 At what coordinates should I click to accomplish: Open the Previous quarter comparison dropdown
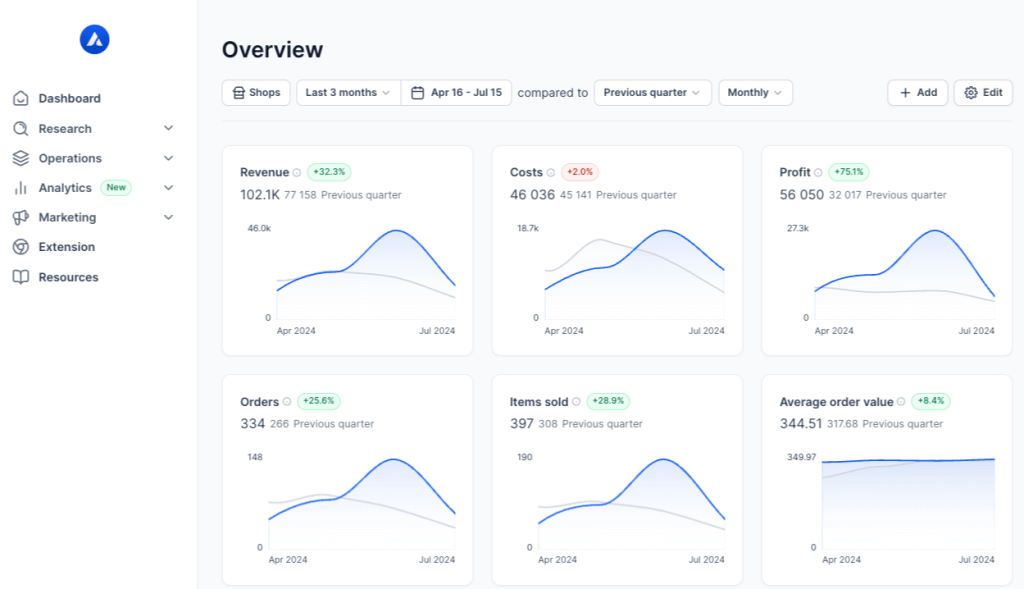pyautogui.click(x=652, y=93)
